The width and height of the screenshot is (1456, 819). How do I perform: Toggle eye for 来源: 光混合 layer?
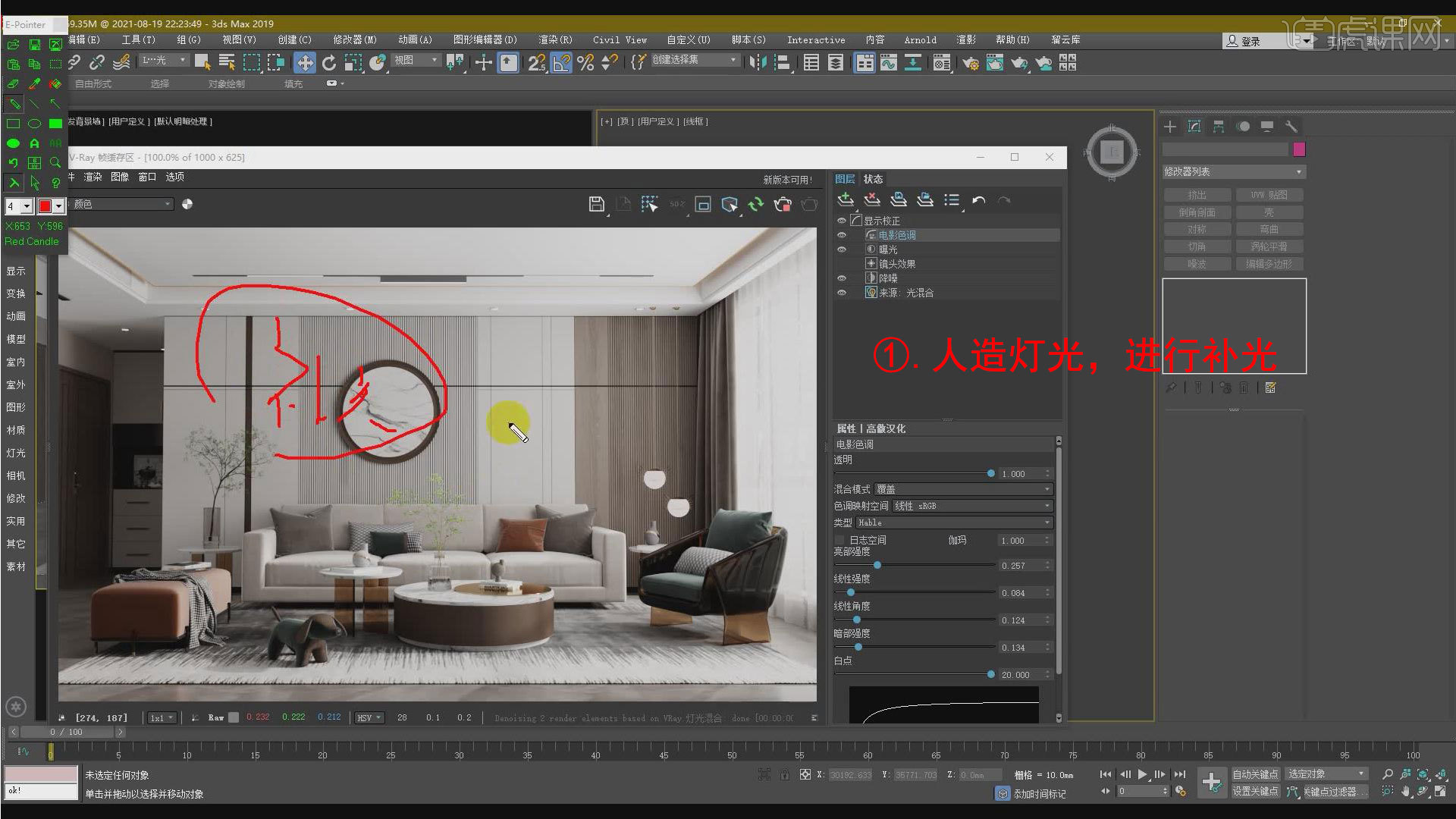841,293
